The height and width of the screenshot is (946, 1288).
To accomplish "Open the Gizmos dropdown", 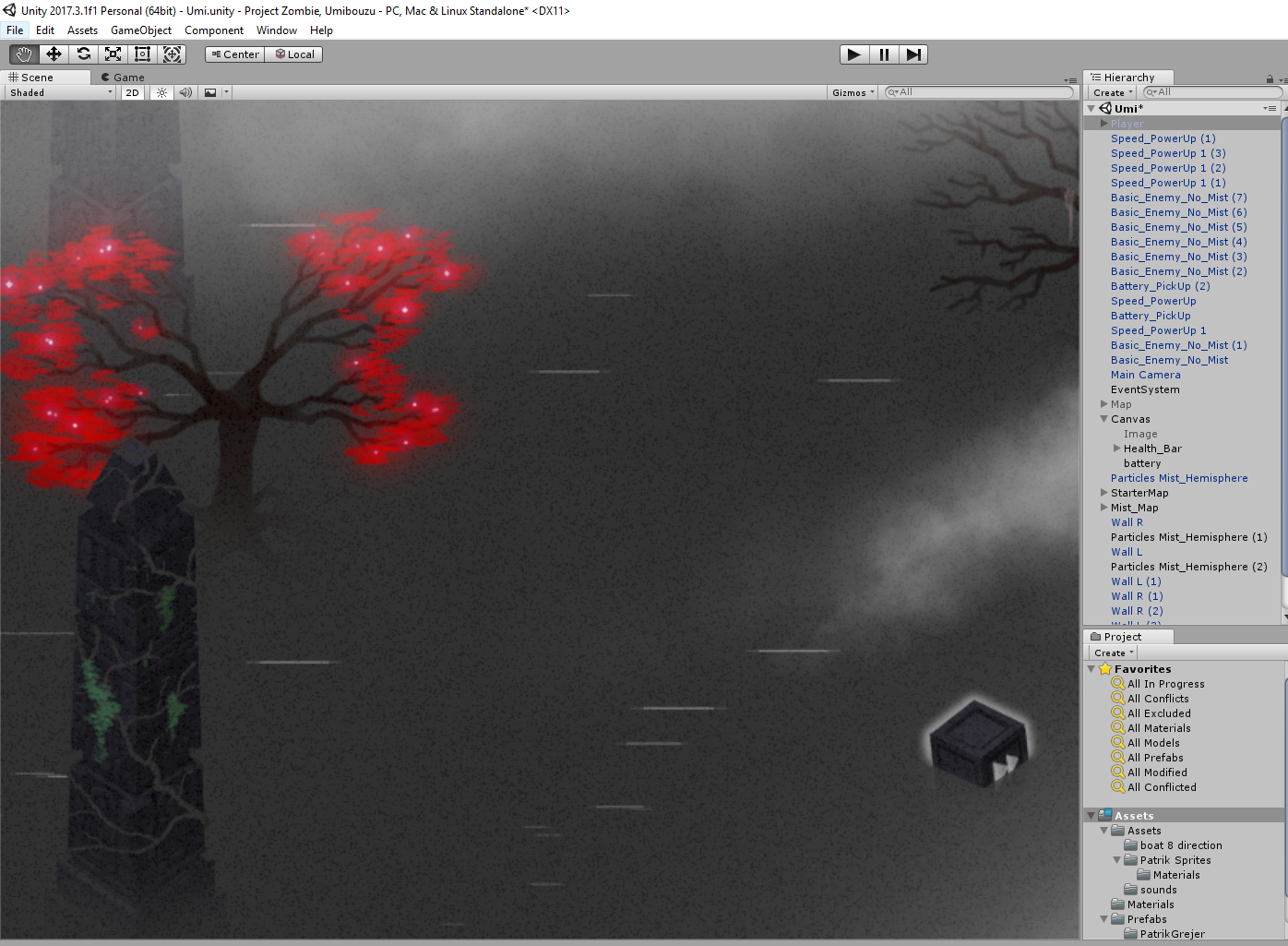I will click(853, 92).
